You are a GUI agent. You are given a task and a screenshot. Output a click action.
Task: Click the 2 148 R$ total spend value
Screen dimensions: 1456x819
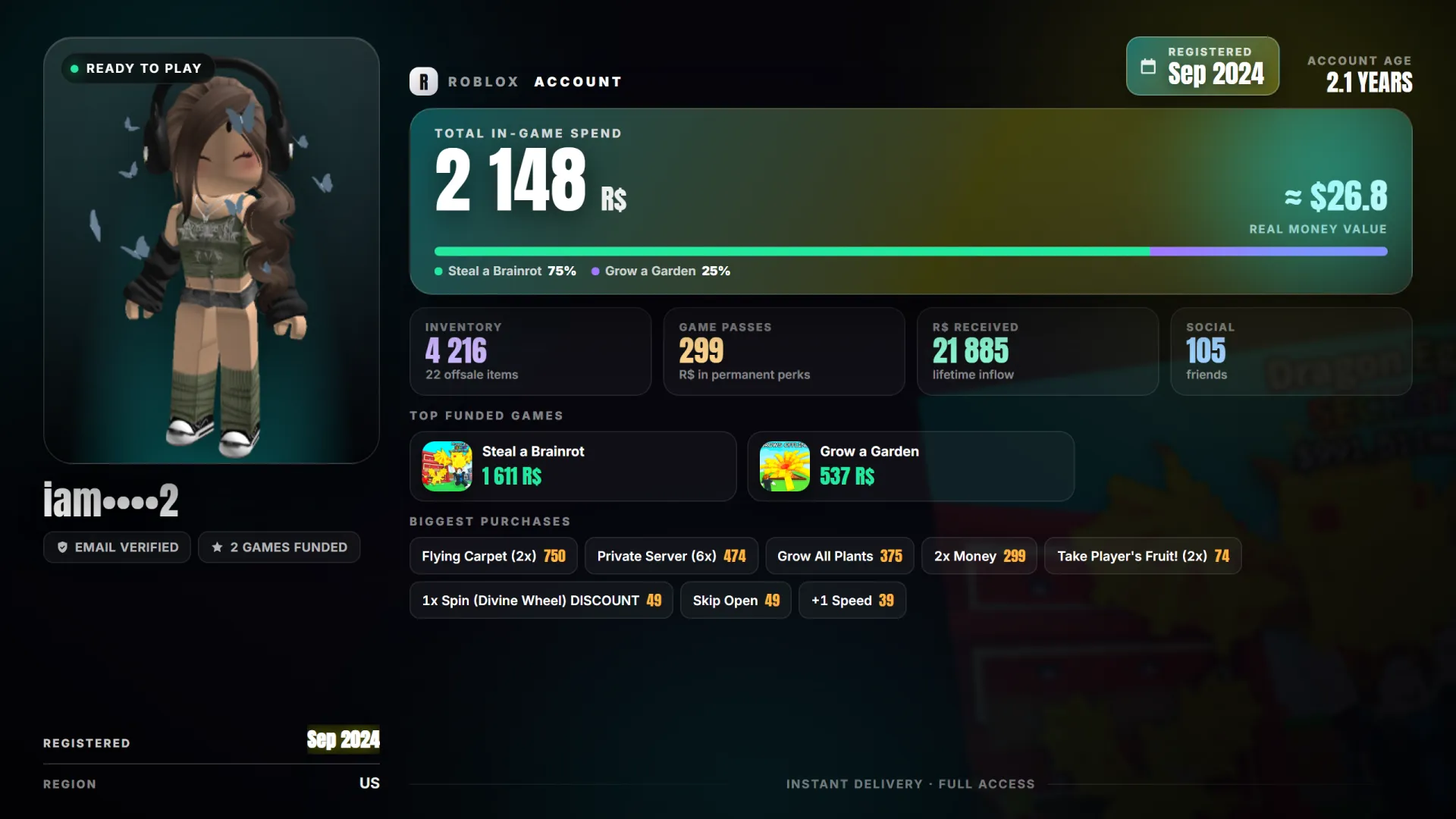point(531,179)
